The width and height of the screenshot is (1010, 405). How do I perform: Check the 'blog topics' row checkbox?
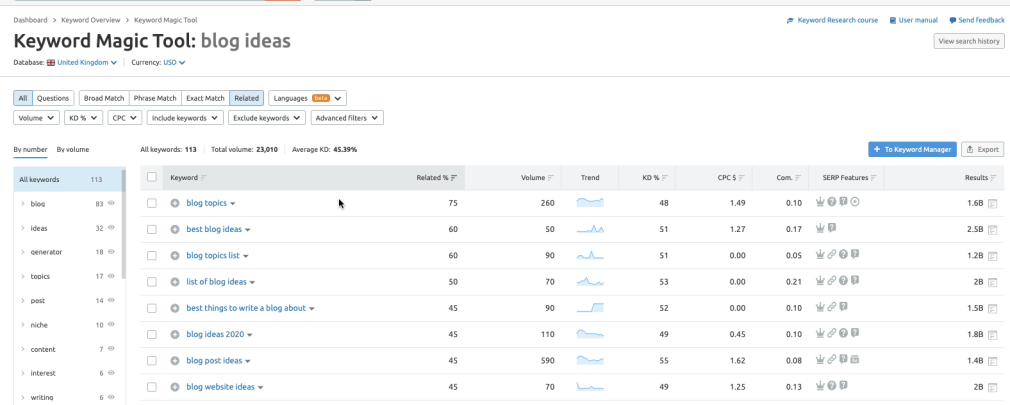pyautogui.click(x=152, y=203)
